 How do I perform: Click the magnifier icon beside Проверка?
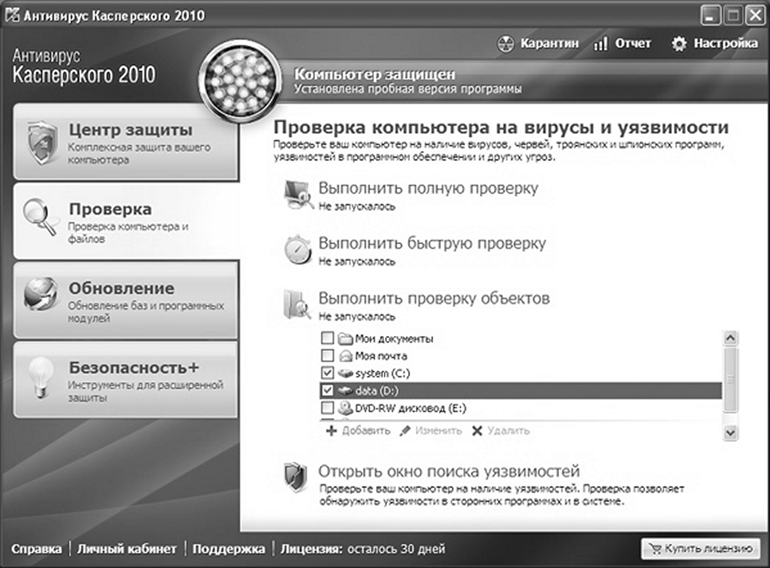[x=40, y=216]
